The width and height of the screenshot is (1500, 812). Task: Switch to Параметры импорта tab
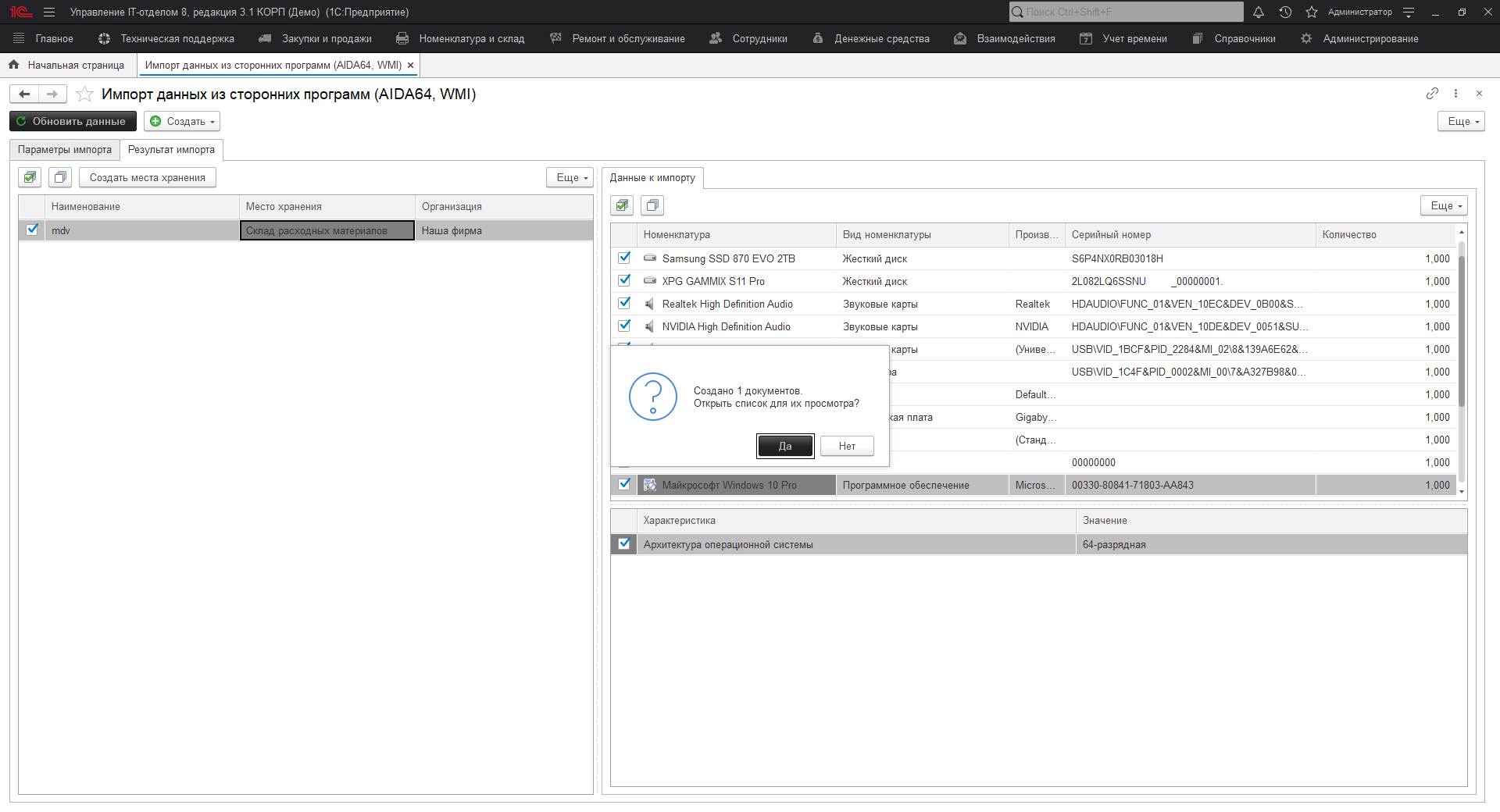pyautogui.click(x=65, y=150)
